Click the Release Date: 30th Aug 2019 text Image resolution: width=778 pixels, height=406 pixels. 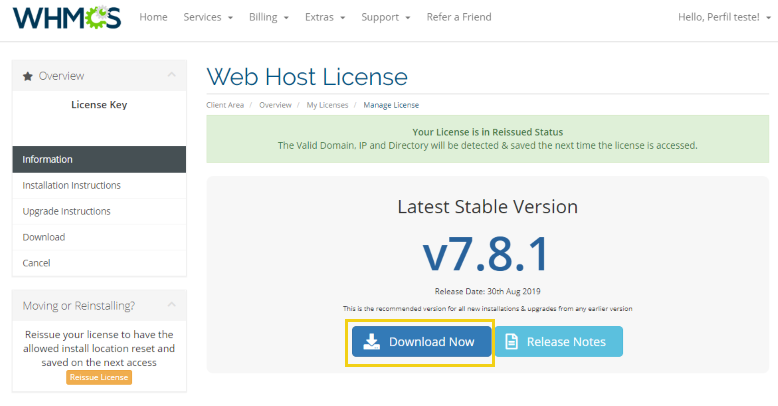[488, 291]
